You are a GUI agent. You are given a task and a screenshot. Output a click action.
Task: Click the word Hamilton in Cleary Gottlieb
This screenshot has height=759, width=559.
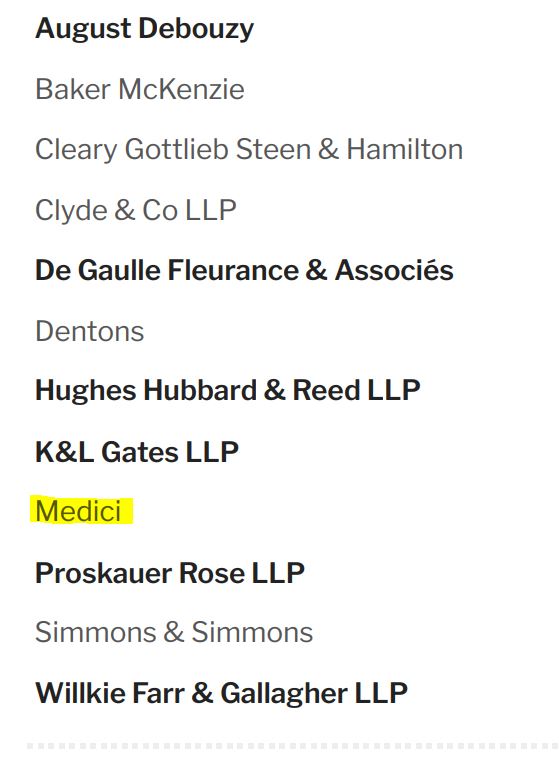(405, 149)
